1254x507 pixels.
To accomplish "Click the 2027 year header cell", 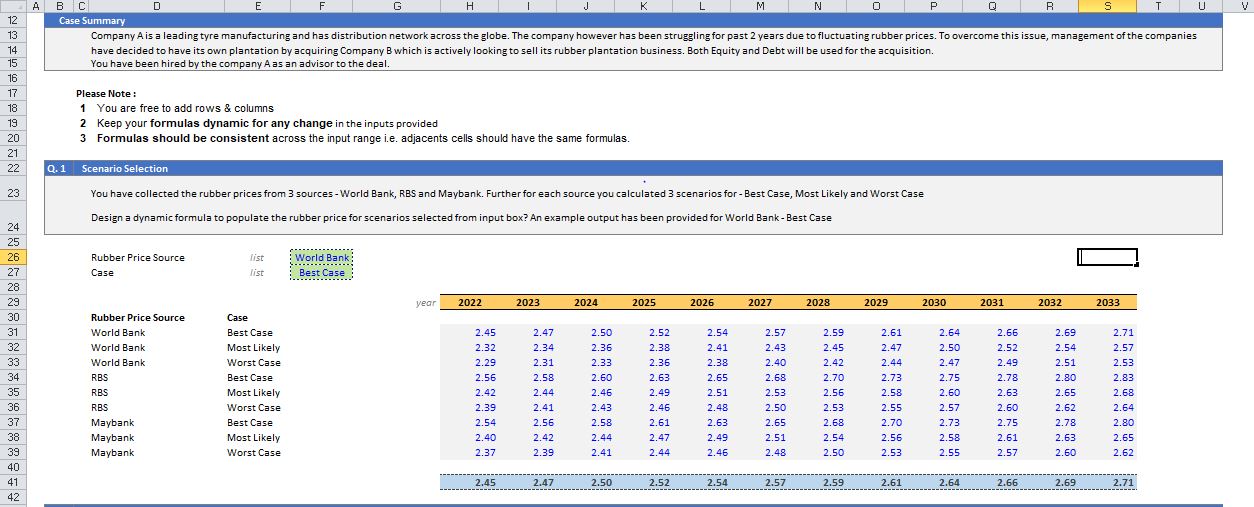I will (760, 302).
